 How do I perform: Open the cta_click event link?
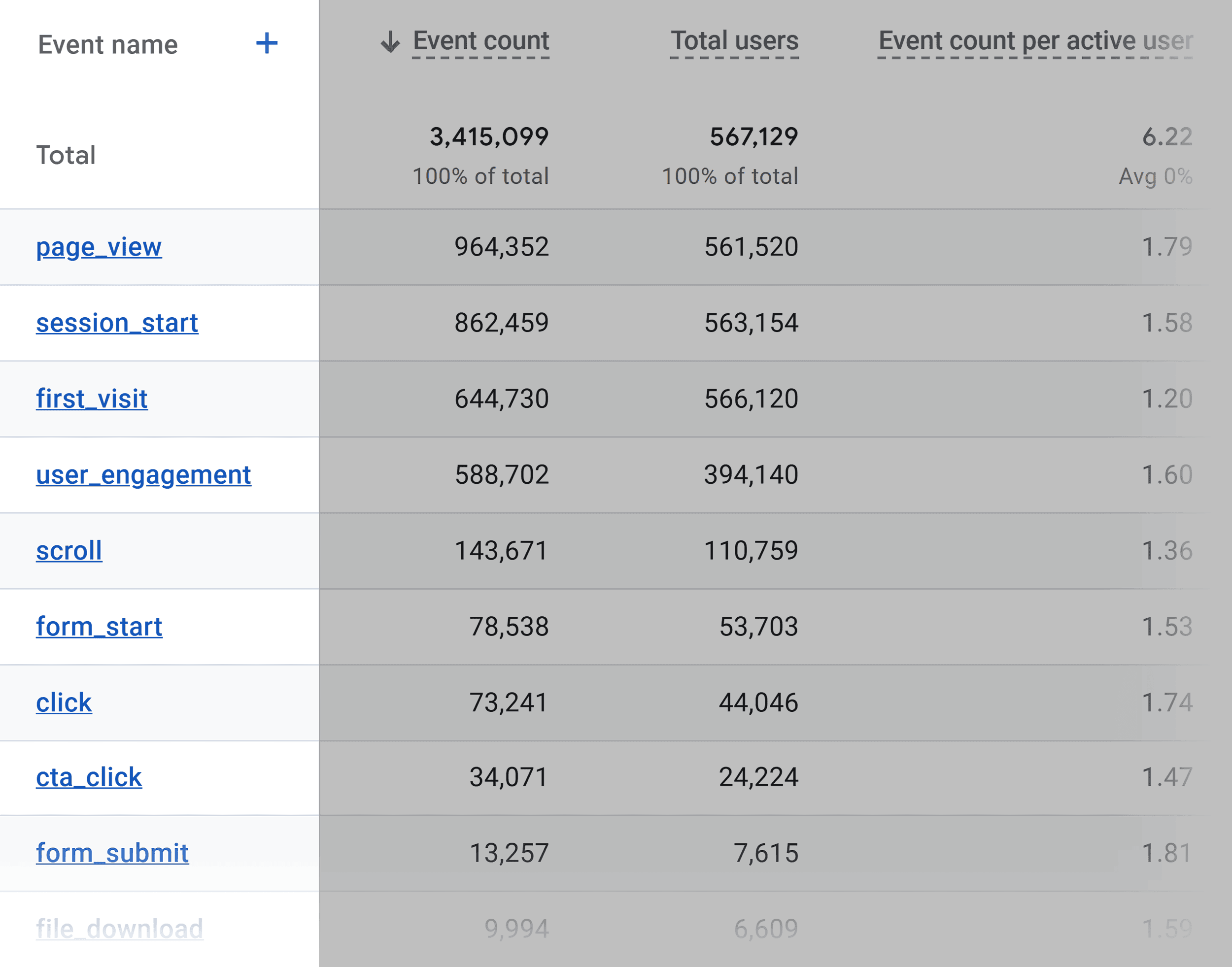88,777
